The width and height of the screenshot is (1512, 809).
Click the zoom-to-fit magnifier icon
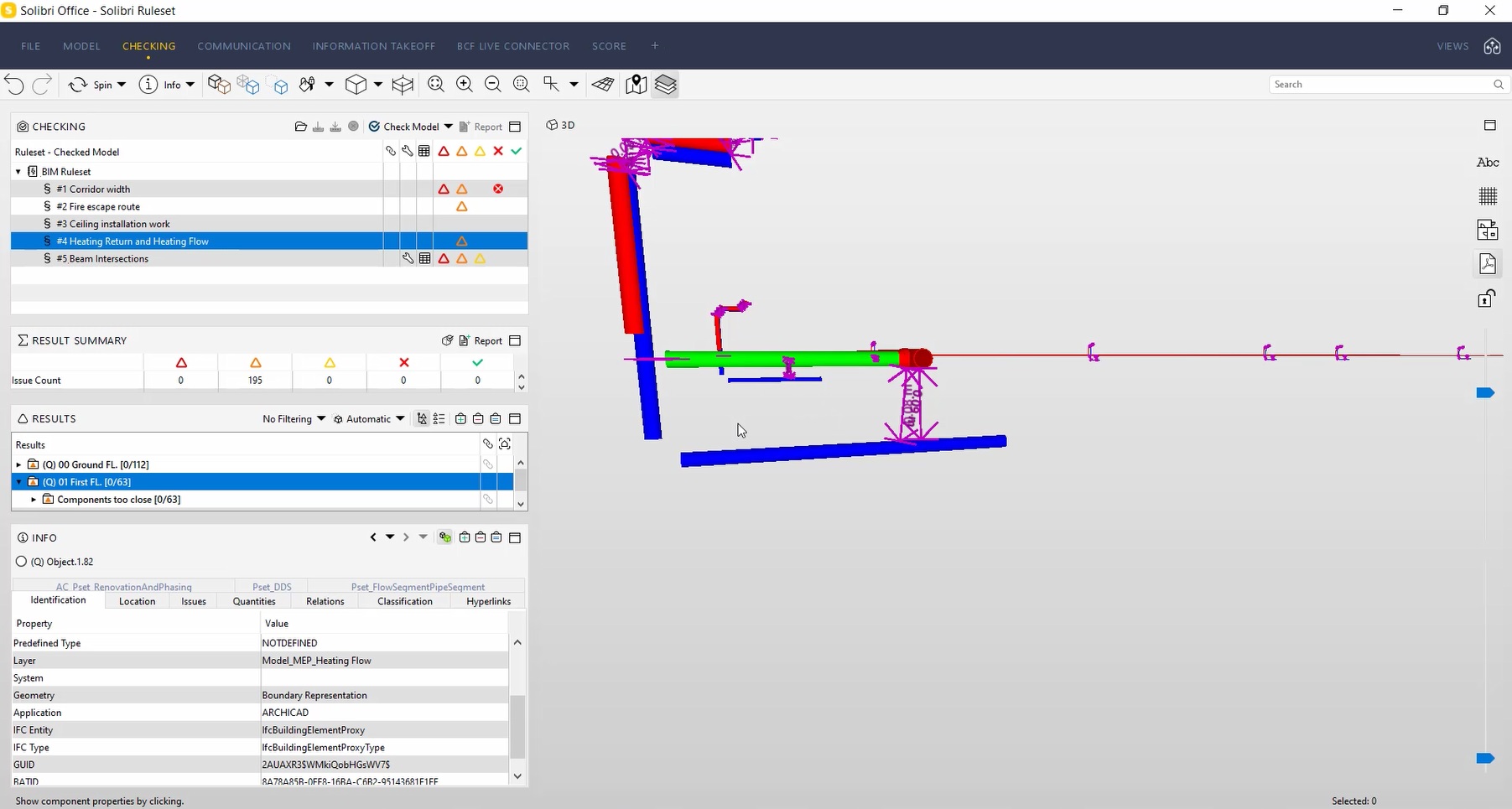coord(436,85)
